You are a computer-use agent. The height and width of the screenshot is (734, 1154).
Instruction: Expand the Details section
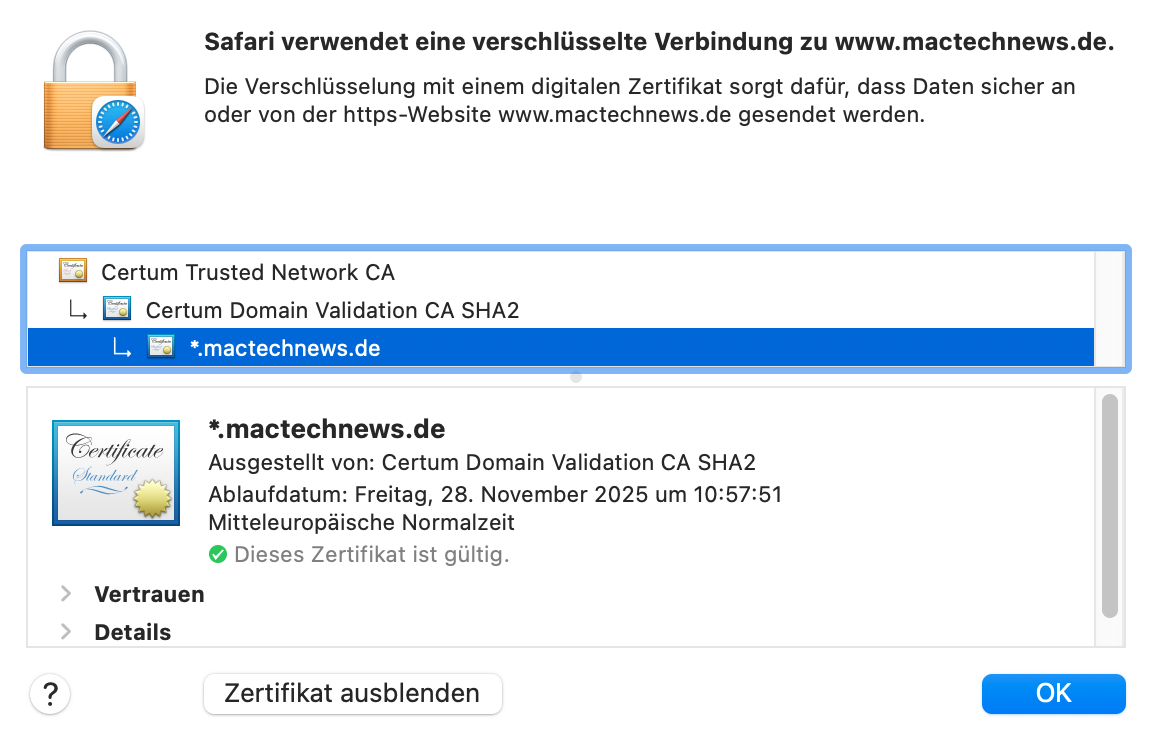coord(66,632)
